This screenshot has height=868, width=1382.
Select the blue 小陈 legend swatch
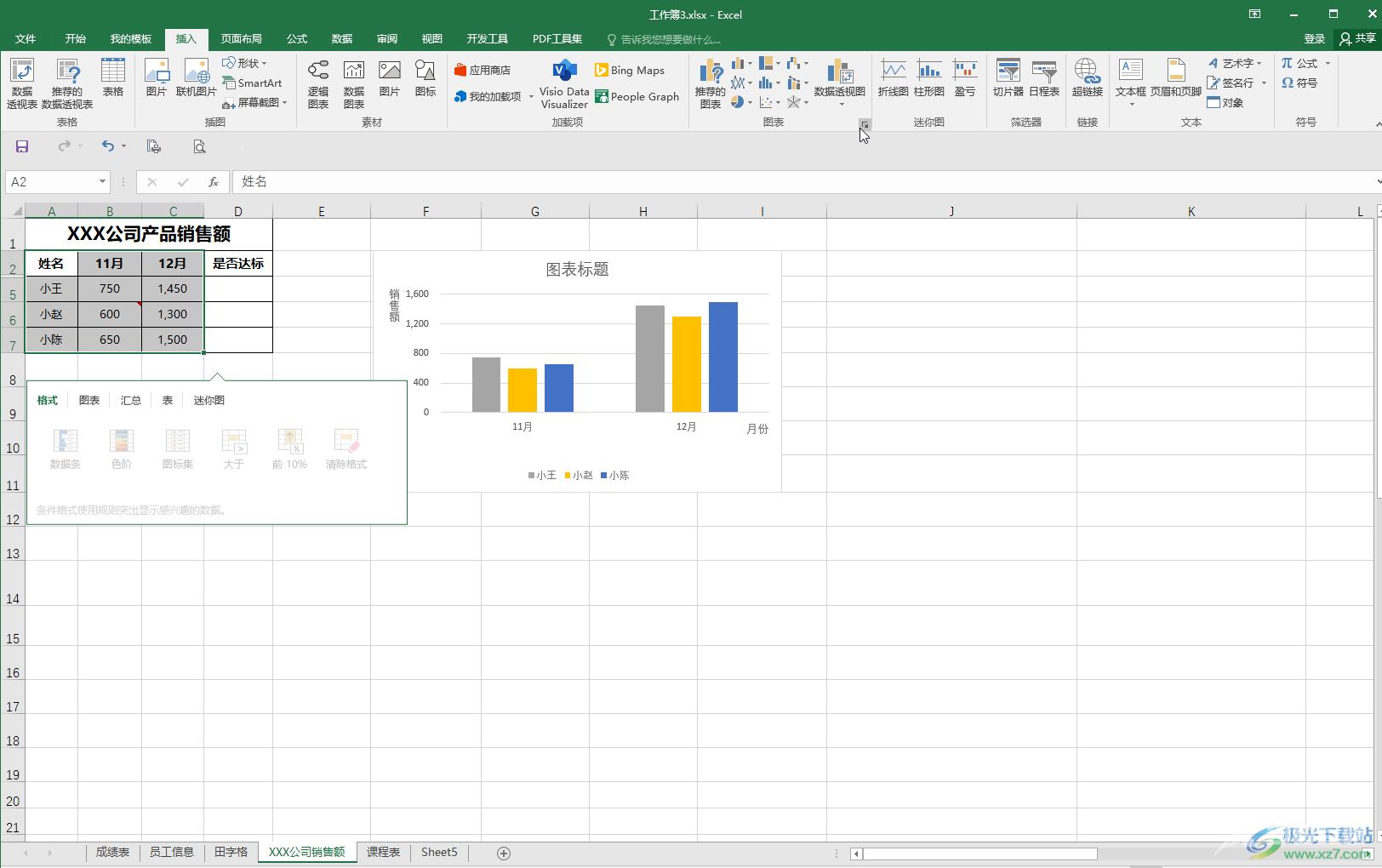tap(604, 476)
